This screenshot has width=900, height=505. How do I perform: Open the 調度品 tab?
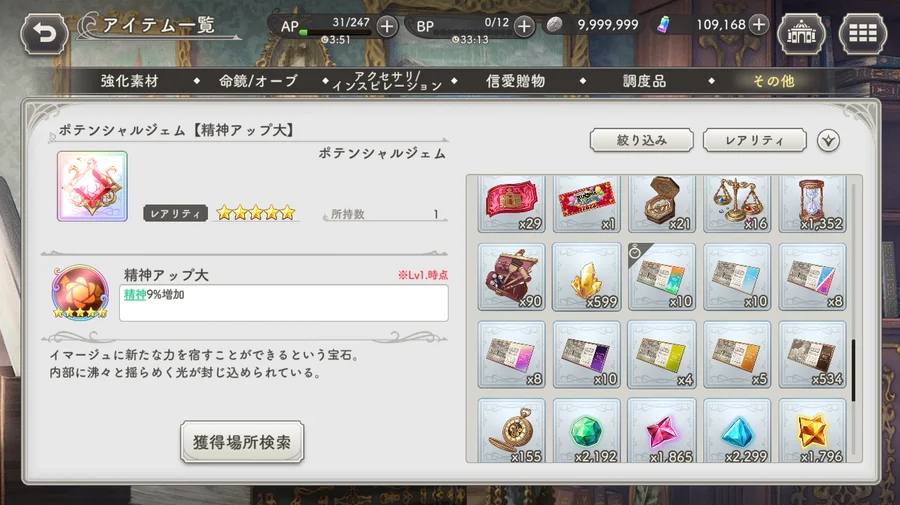(645, 81)
